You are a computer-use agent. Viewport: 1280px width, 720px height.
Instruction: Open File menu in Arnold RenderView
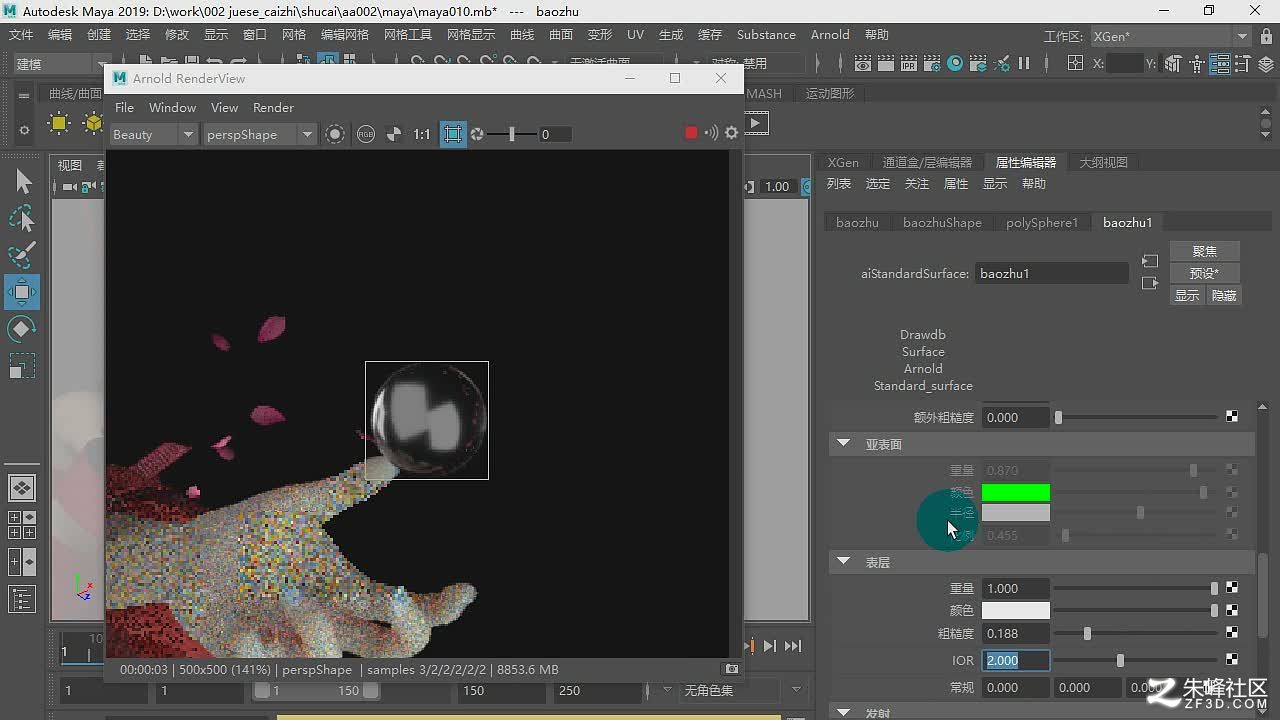[x=124, y=107]
